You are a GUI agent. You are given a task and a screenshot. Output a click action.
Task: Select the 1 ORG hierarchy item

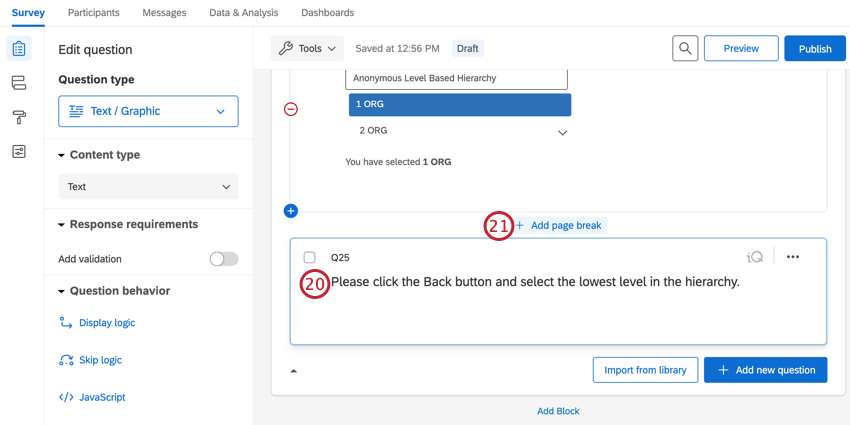459,104
